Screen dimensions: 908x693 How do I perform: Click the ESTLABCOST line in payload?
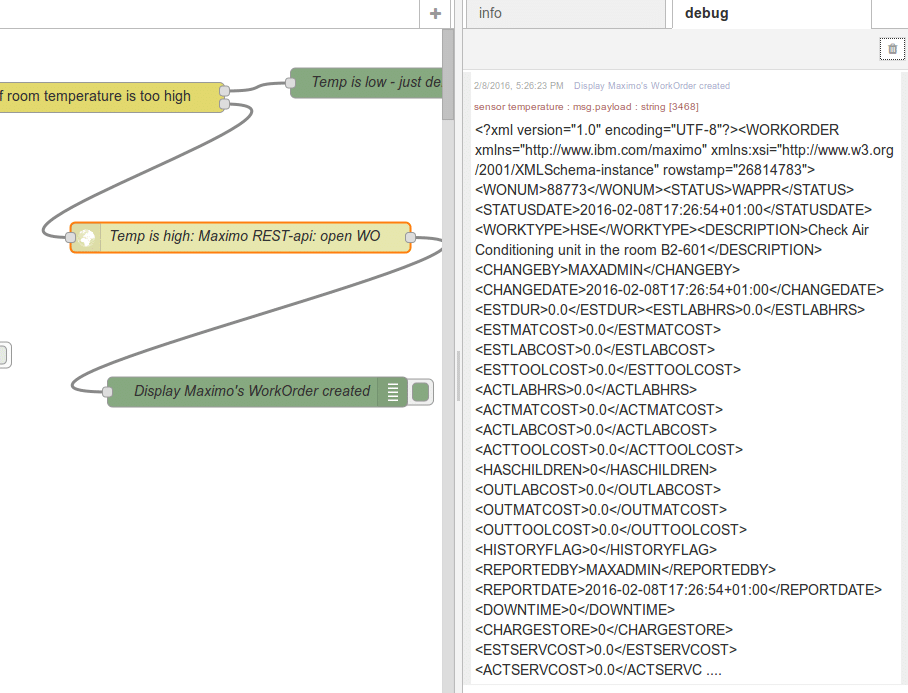coord(595,350)
